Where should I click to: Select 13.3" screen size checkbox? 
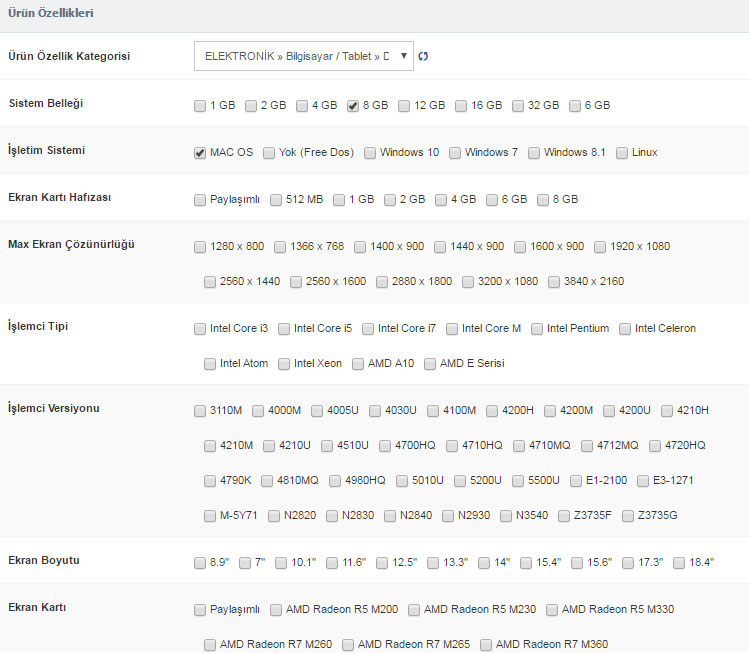433,563
